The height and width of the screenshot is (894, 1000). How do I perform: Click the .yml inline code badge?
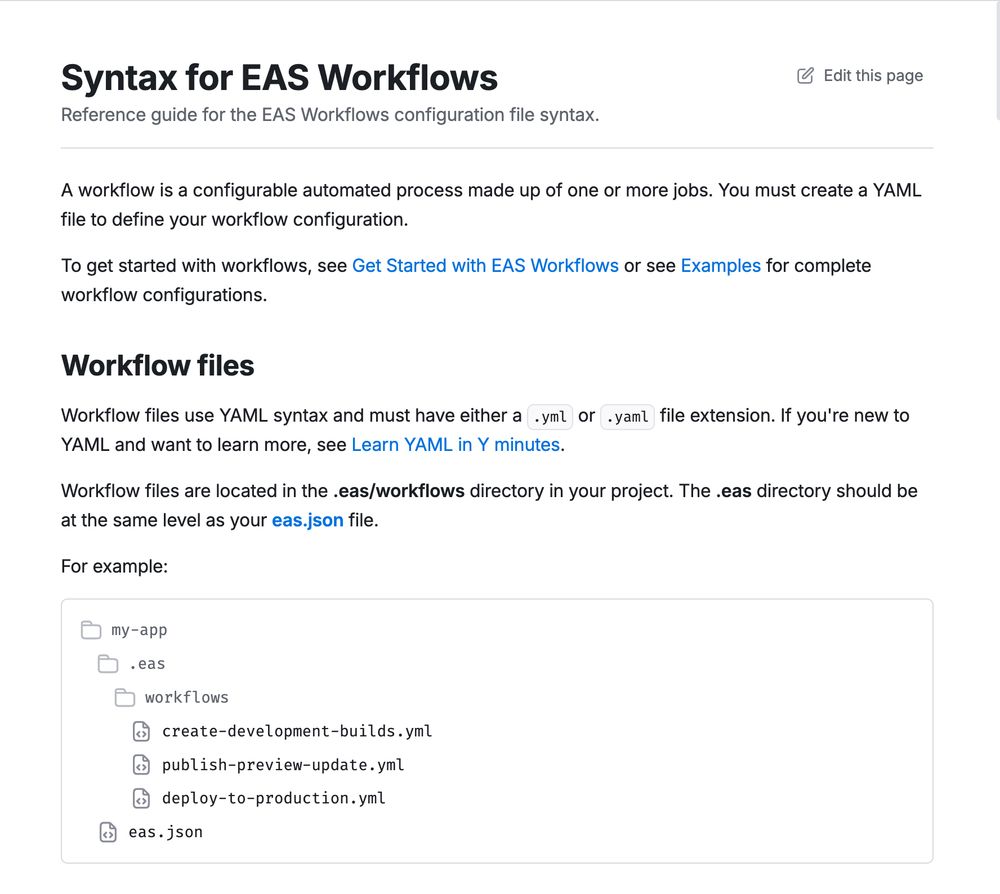point(550,416)
